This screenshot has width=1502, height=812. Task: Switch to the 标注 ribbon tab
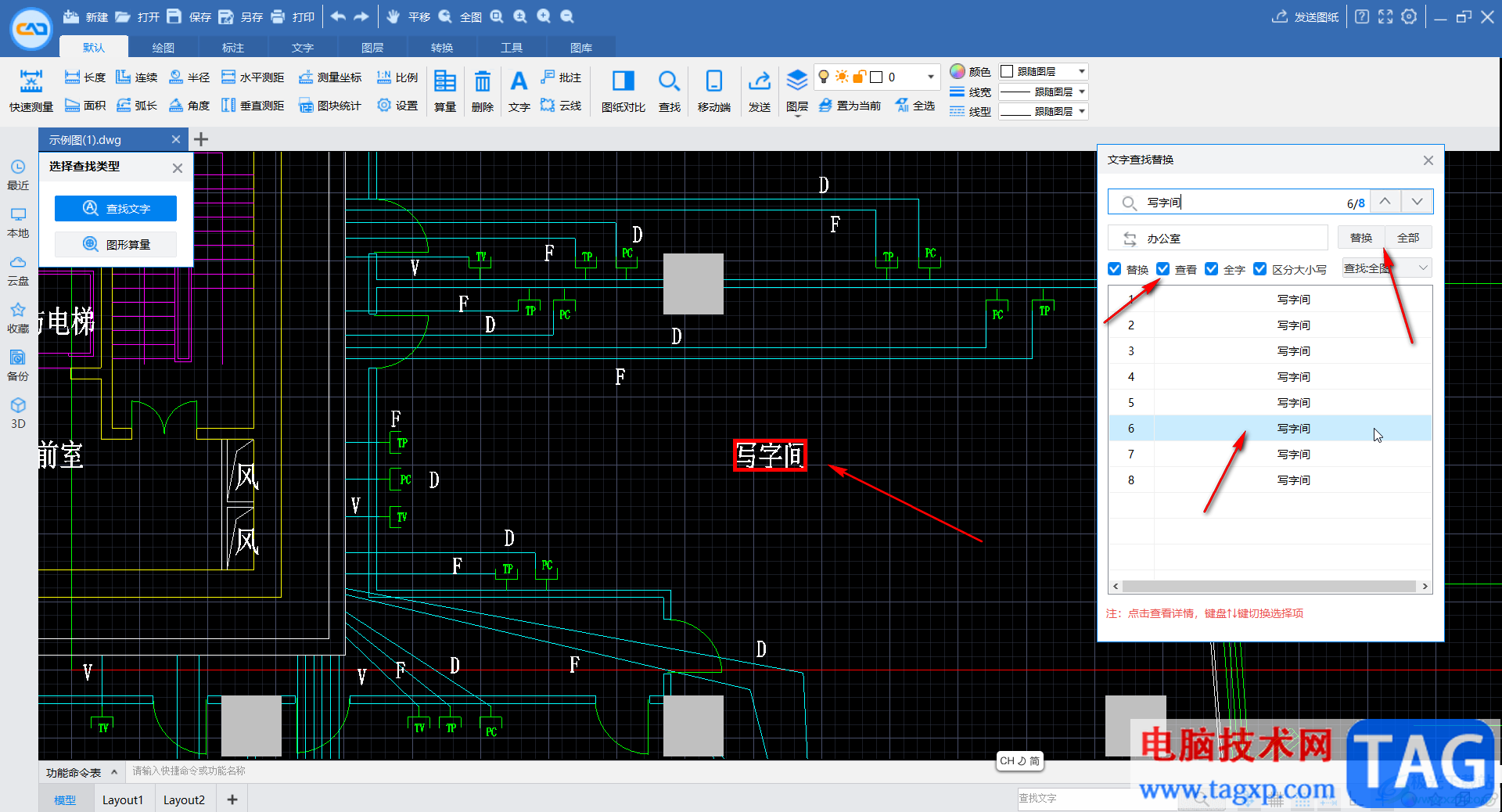click(232, 48)
